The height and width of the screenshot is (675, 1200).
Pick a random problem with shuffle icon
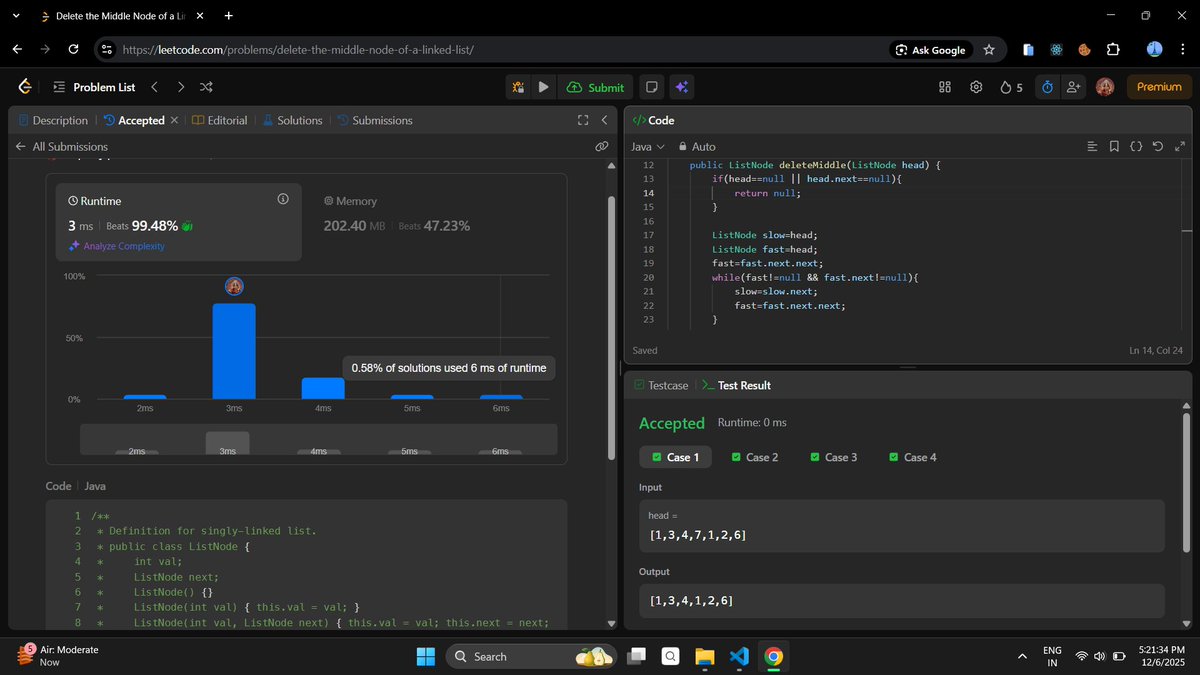tap(206, 87)
